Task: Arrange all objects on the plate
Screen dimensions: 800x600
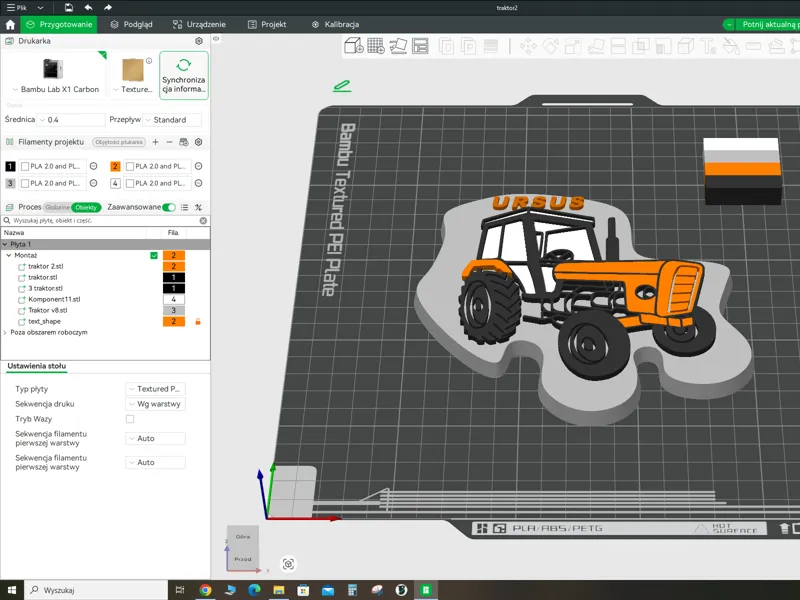Action: click(420, 46)
